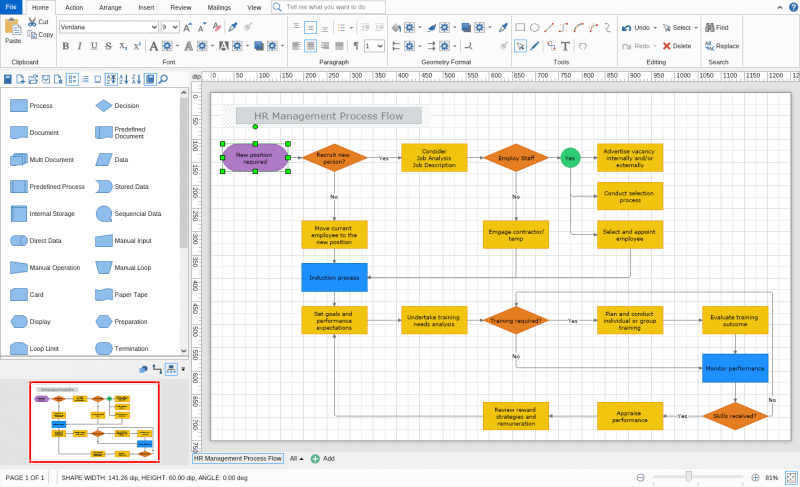The width and height of the screenshot is (800, 487).
Task: Click the shape search magnifier icon
Action: point(163,79)
